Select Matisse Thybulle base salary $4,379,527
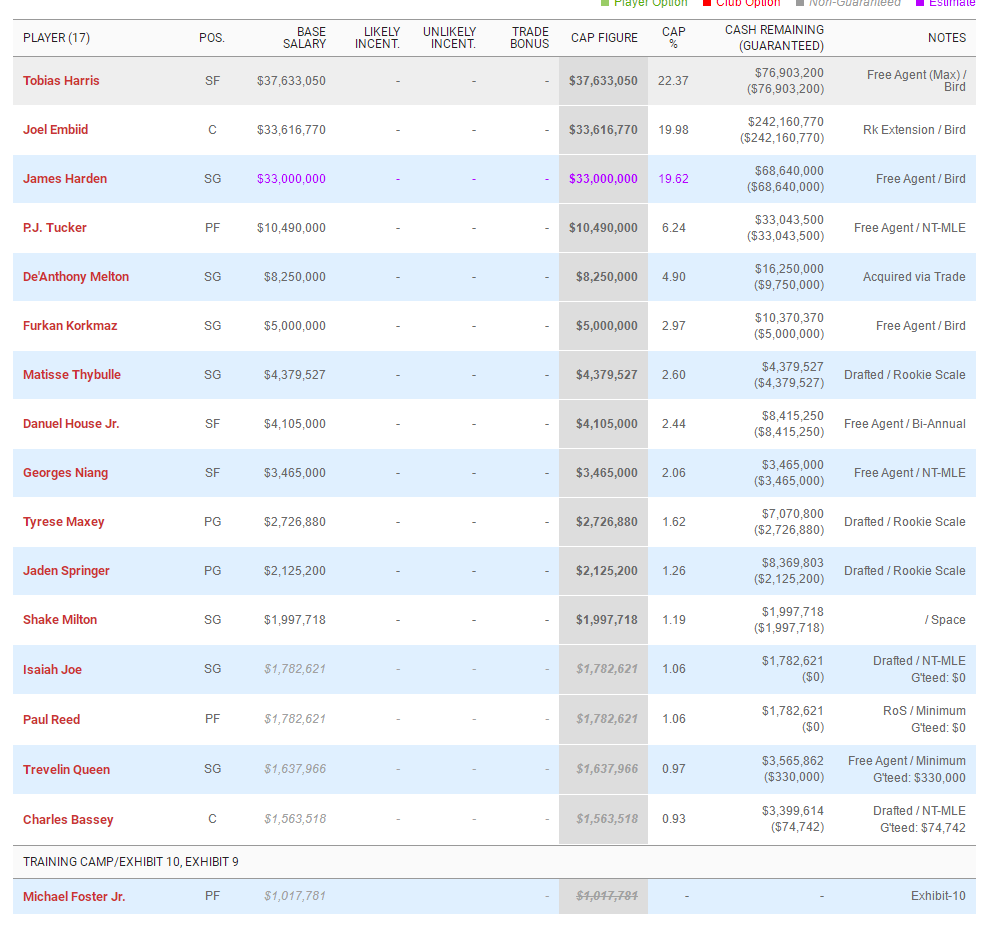This screenshot has width=981, height=930. (x=295, y=374)
